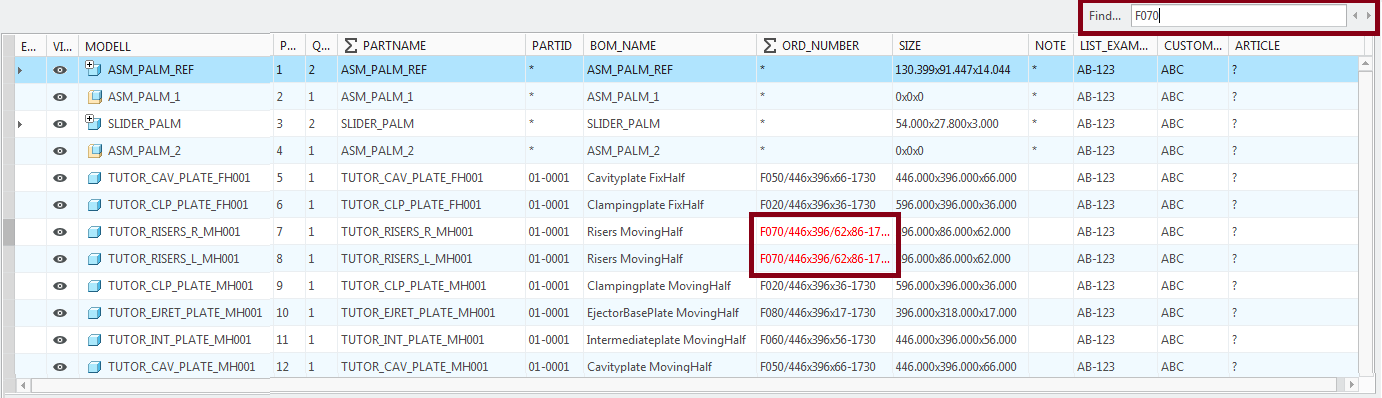Toggle visibility of TUTOR_RISERS_R_MH001

61,232
